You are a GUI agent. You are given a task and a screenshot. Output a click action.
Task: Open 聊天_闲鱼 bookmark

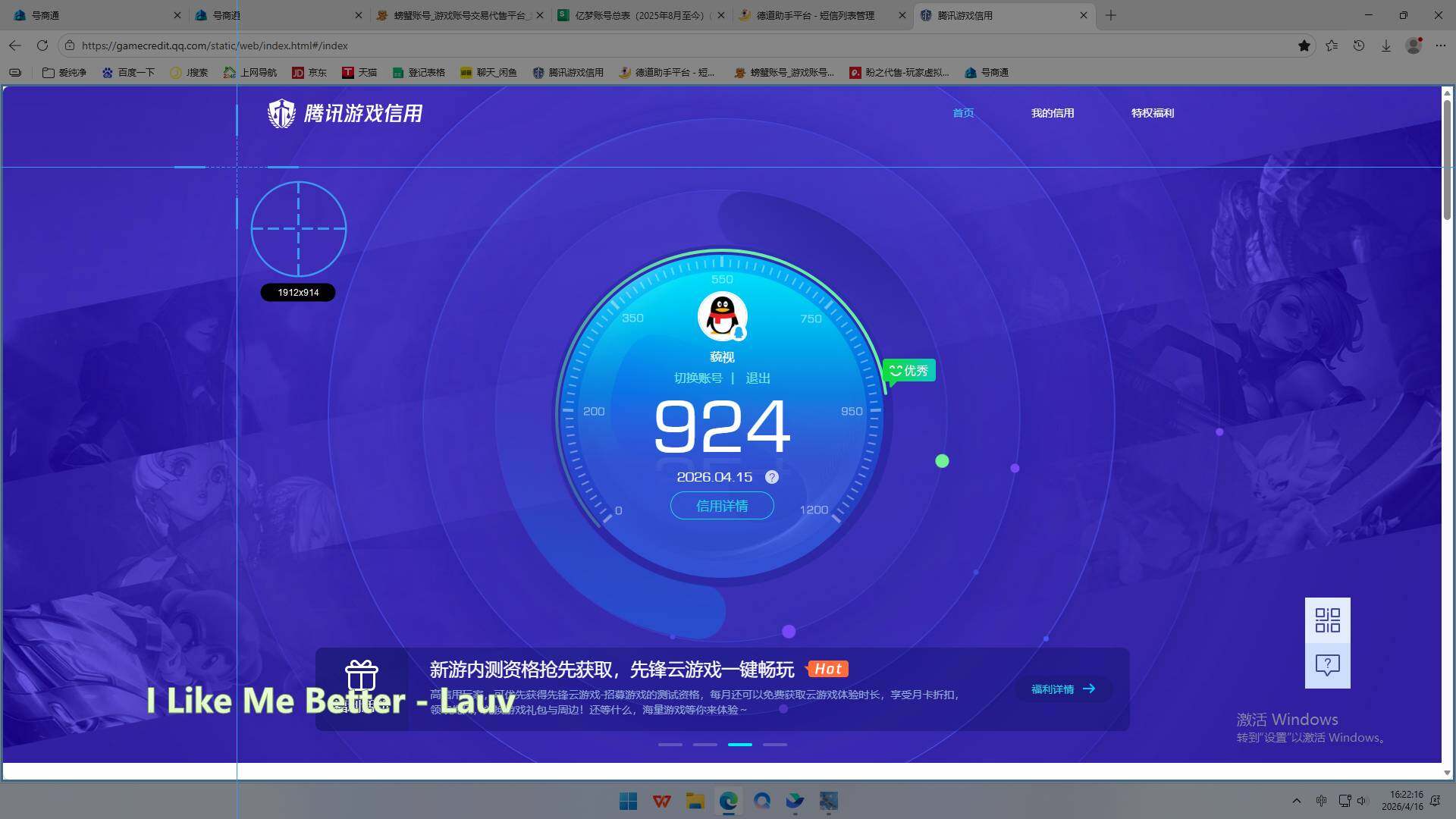point(488,73)
